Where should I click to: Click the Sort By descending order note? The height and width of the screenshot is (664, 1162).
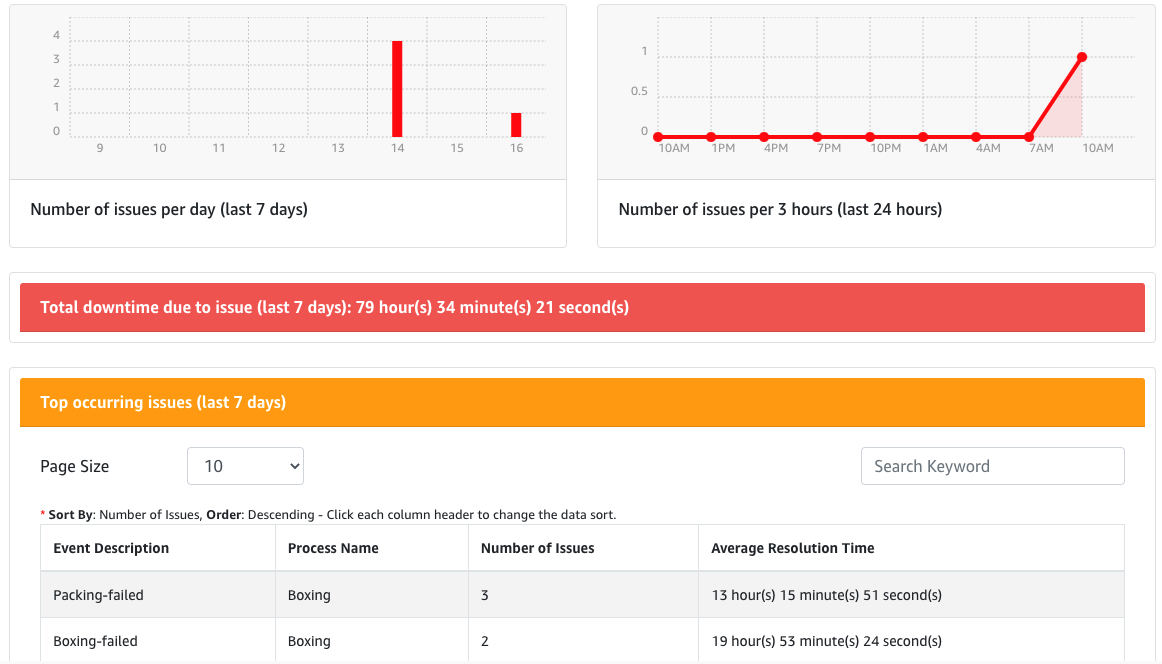(330, 514)
